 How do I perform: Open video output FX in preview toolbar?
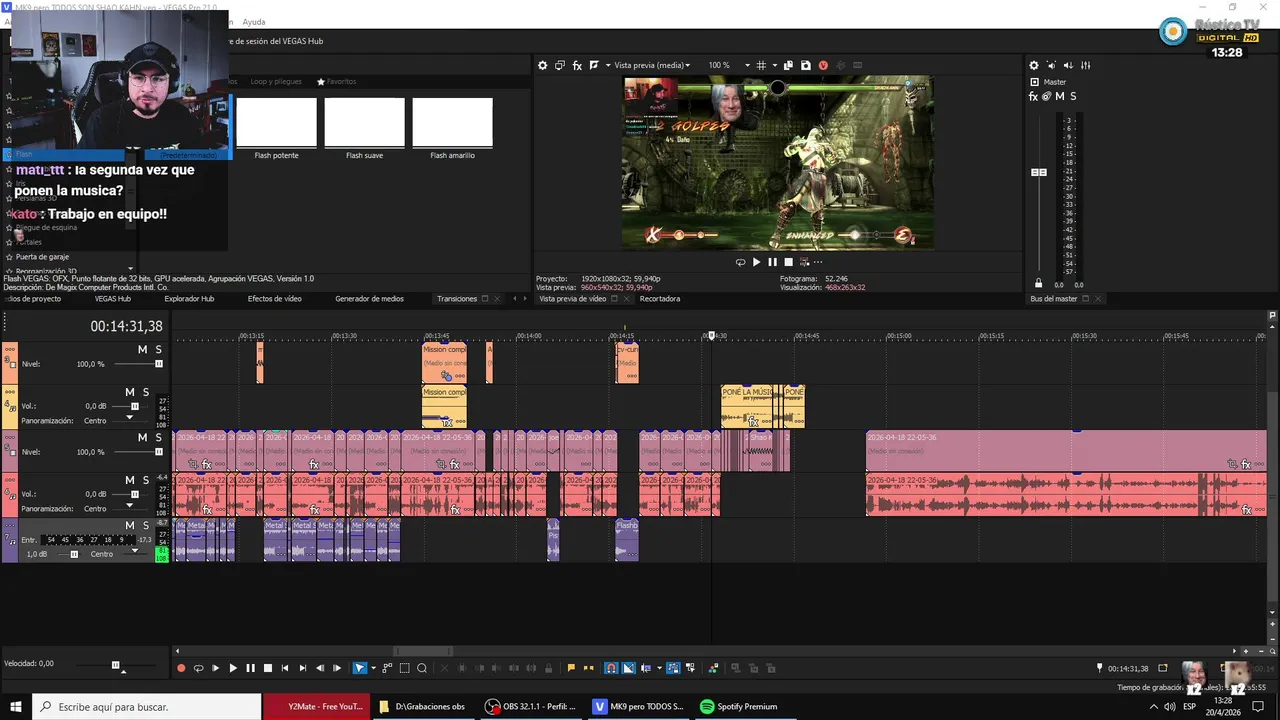click(577, 65)
